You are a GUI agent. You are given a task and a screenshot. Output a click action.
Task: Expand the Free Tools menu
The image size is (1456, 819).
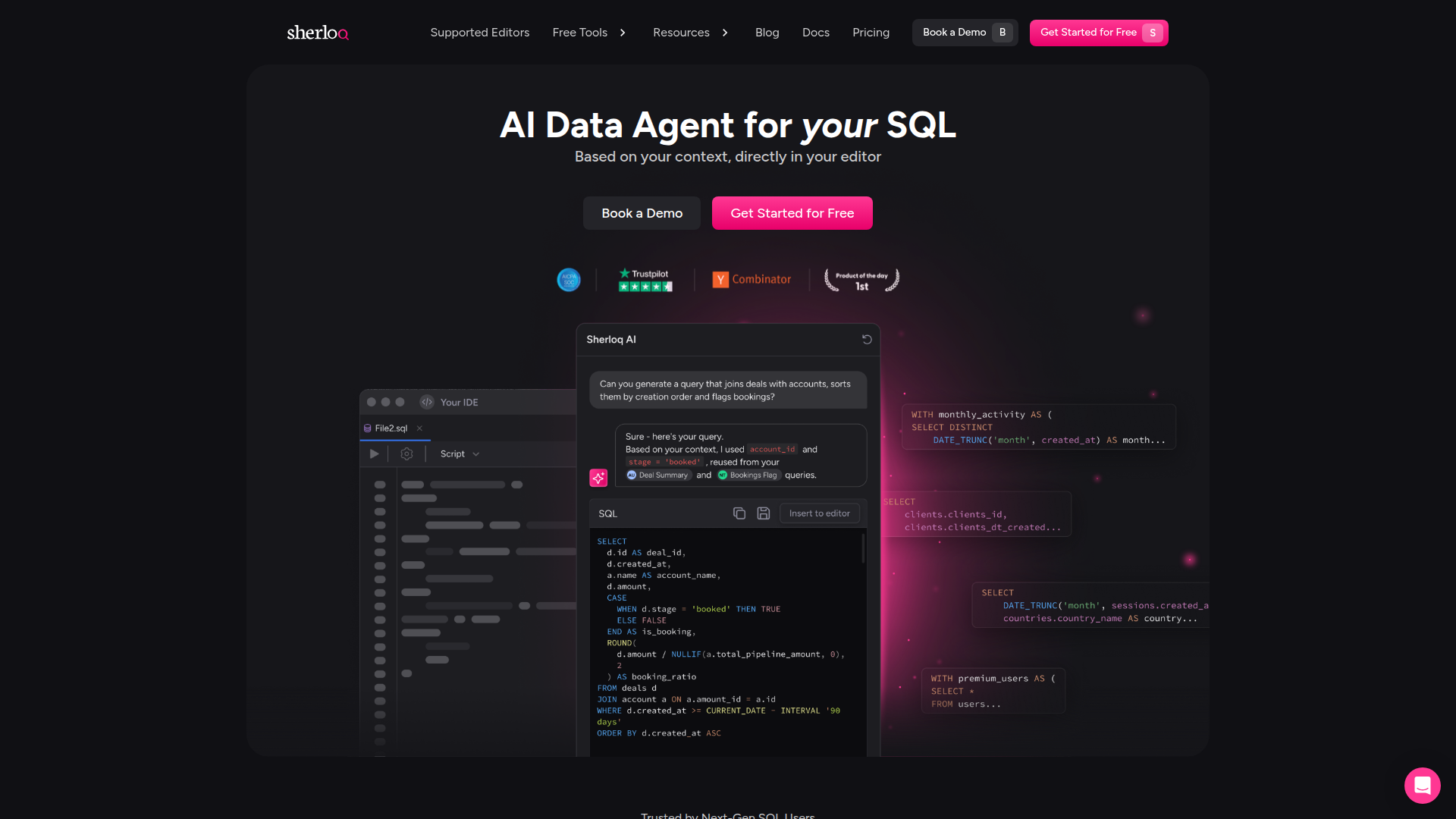point(589,33)
